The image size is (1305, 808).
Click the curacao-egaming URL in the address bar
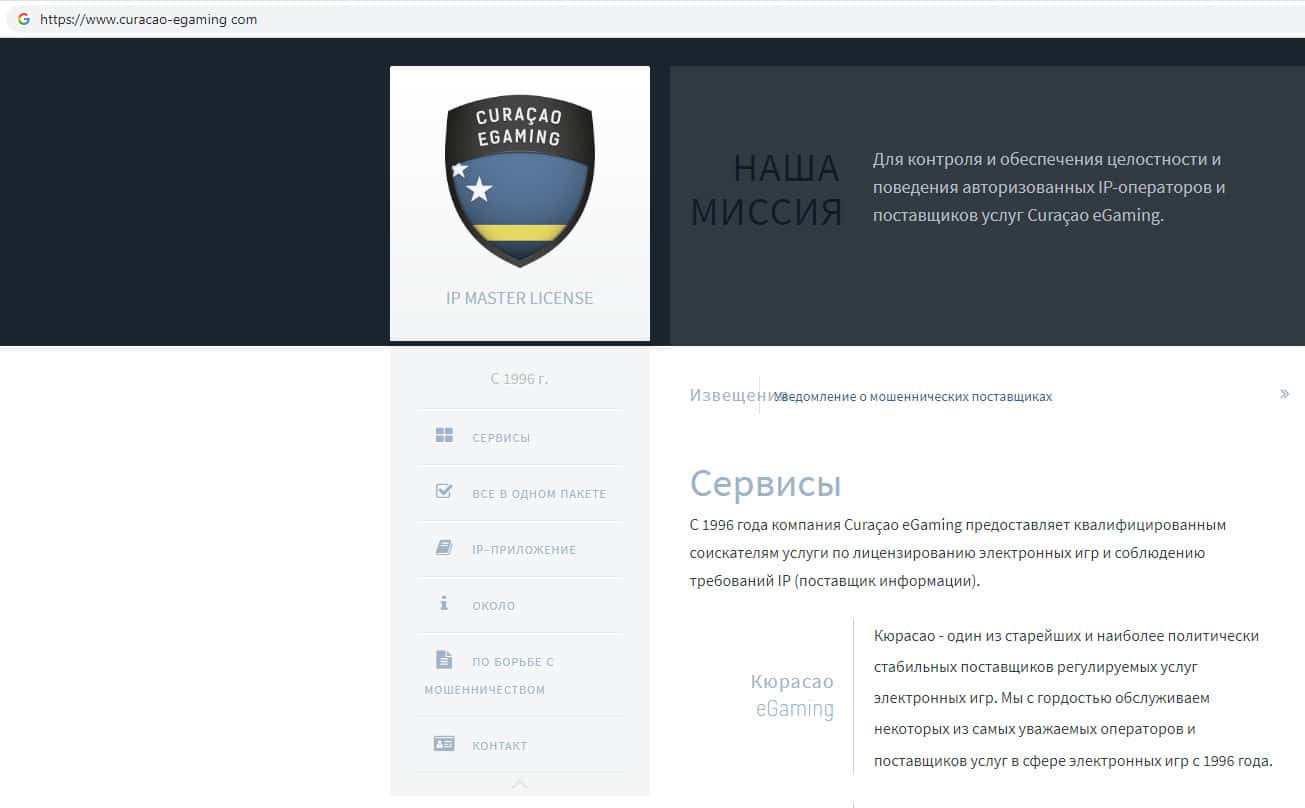click(148, 19)
